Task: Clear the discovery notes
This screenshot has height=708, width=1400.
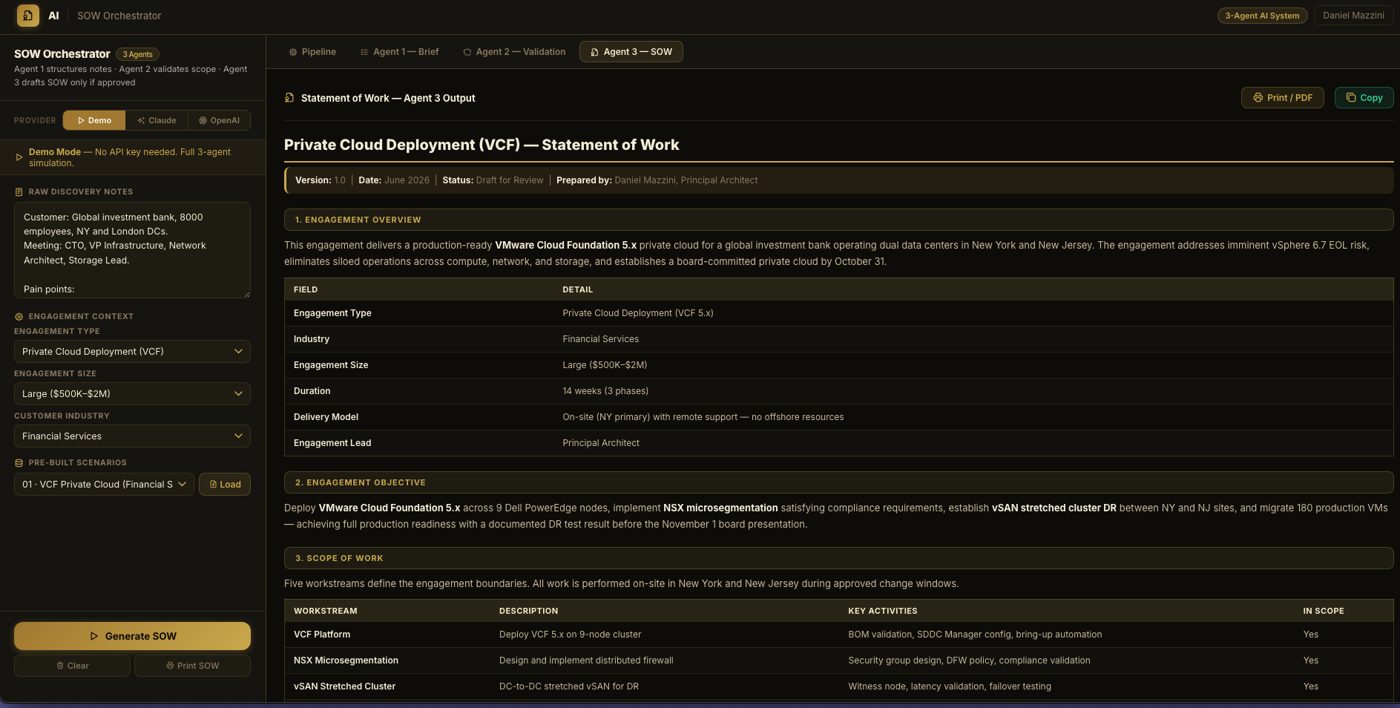Action: pyautogui.click(x=72, y=665)
